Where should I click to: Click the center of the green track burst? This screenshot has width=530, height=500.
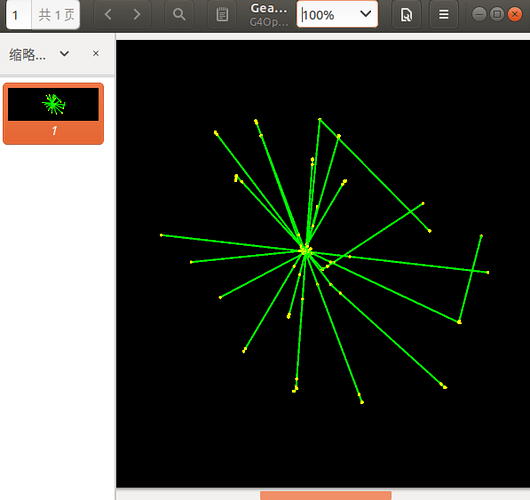306,251
